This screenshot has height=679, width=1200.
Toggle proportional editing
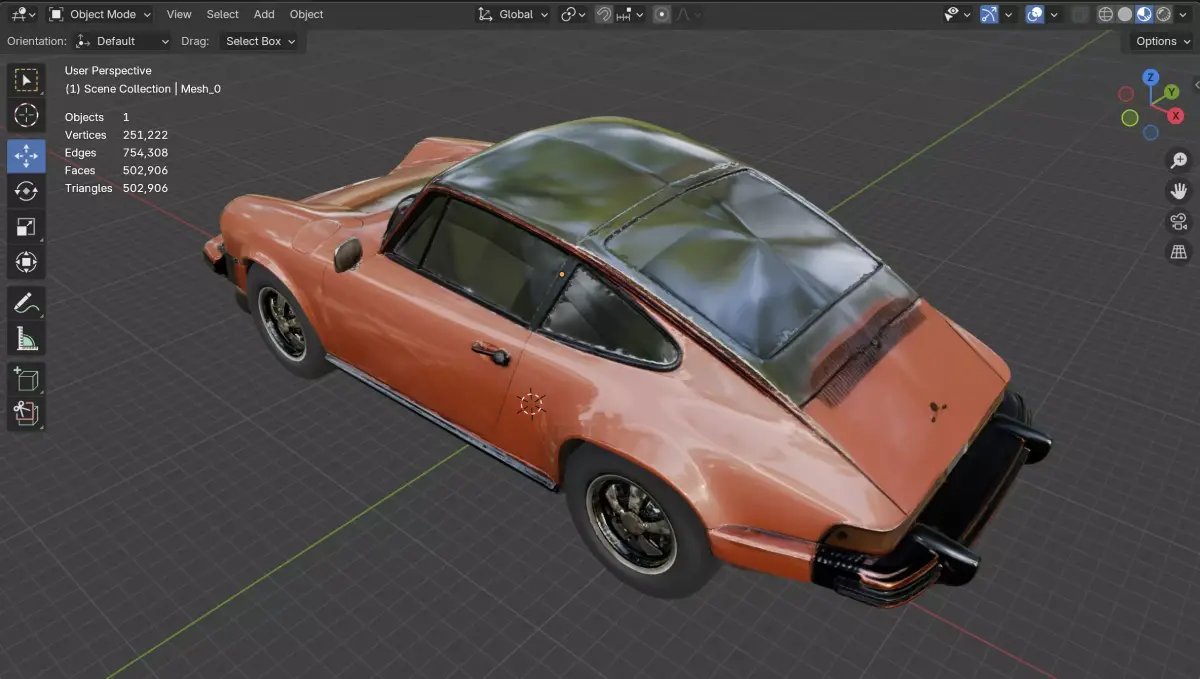pyautogui.click(x=661, y=14)
